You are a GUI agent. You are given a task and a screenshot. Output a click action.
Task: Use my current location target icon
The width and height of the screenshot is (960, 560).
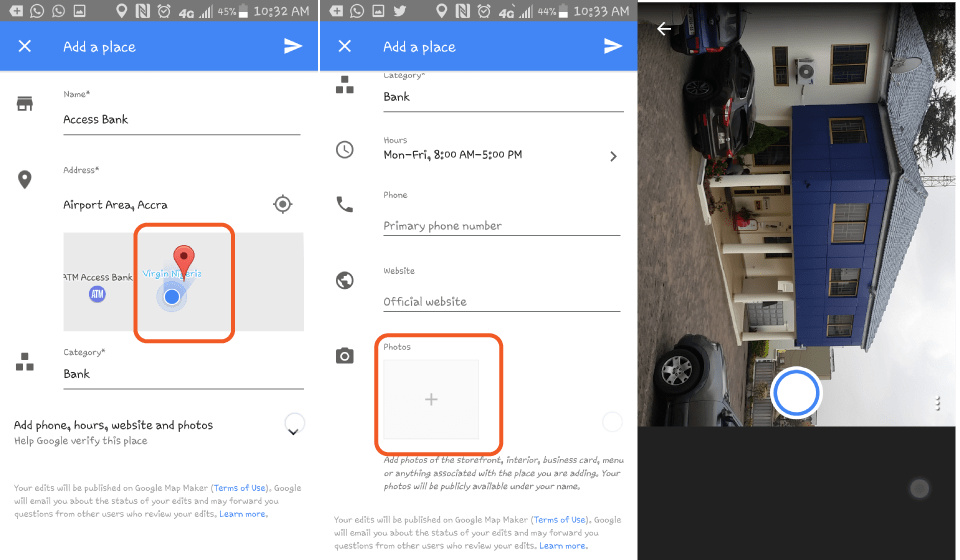tap(282, 204)
